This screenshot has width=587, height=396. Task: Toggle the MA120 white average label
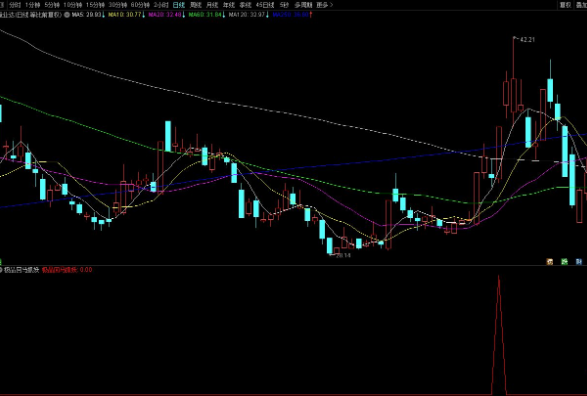[x=247, y=15]
